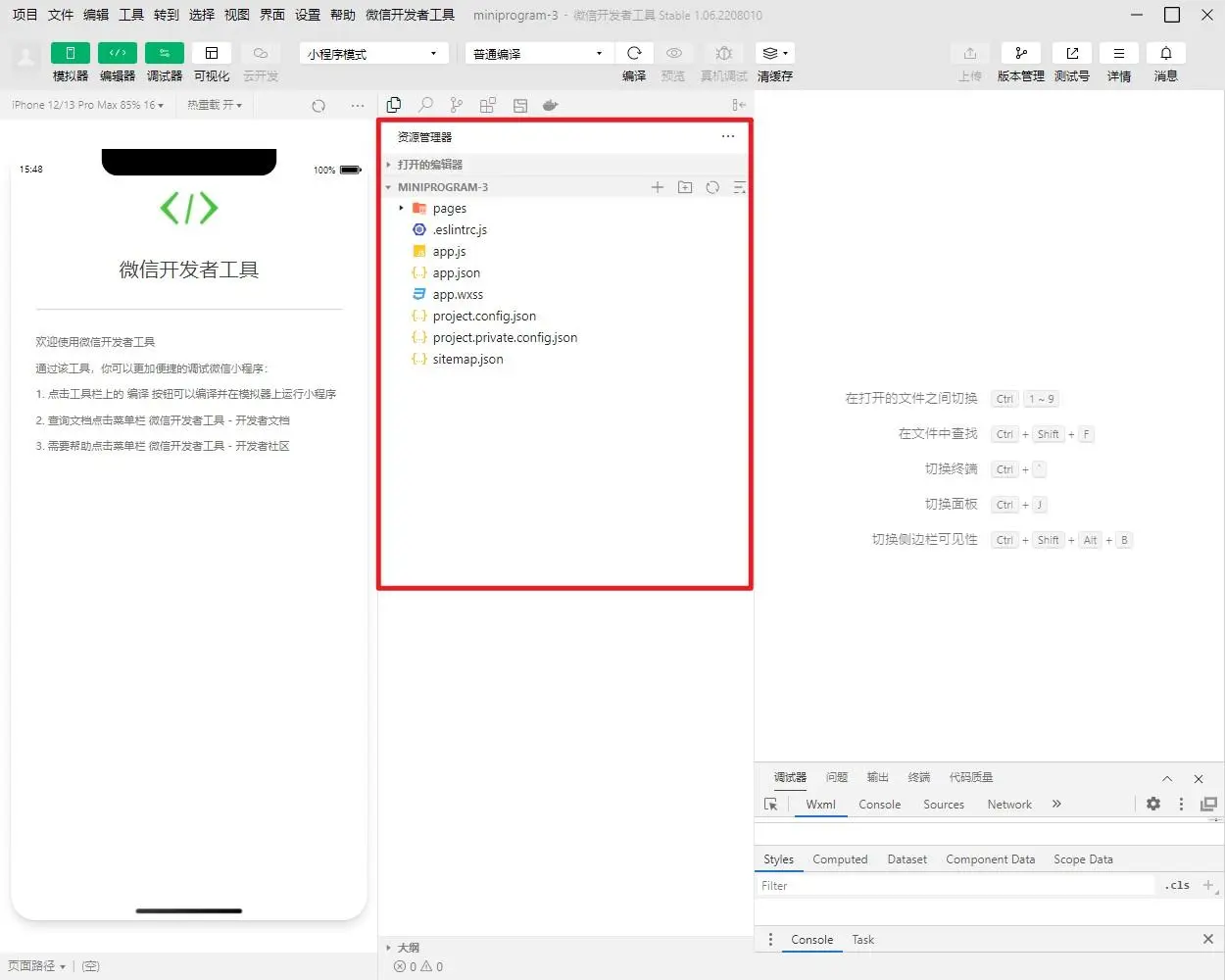Click the 编译 compile refresh icon

(x=634, y=54)
